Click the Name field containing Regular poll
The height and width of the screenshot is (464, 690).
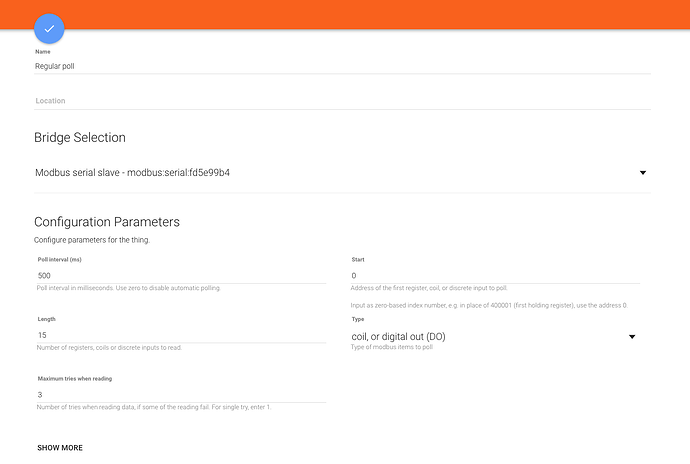click(342, 66)
